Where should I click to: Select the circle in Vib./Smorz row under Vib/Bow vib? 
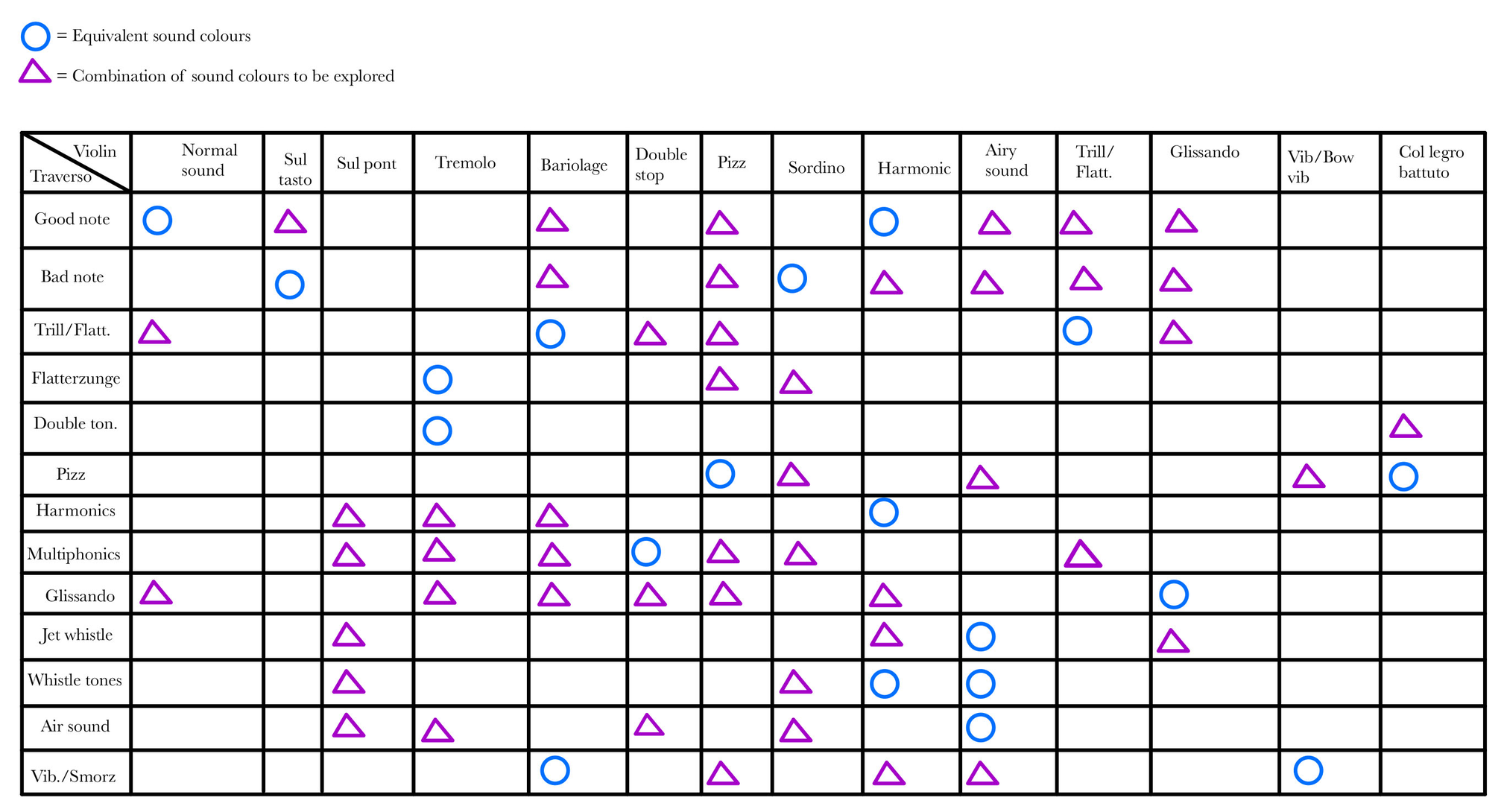click(1308, 770)
